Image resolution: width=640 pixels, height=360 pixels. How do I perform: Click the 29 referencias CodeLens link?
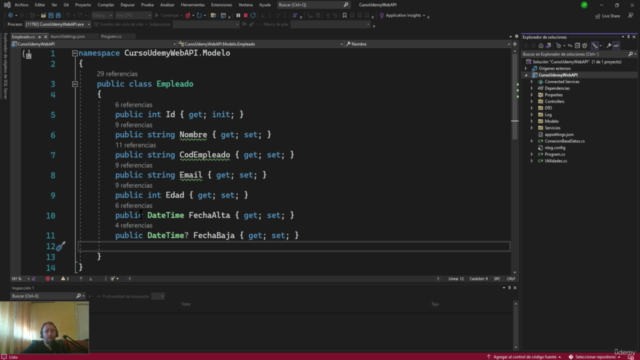117,74
